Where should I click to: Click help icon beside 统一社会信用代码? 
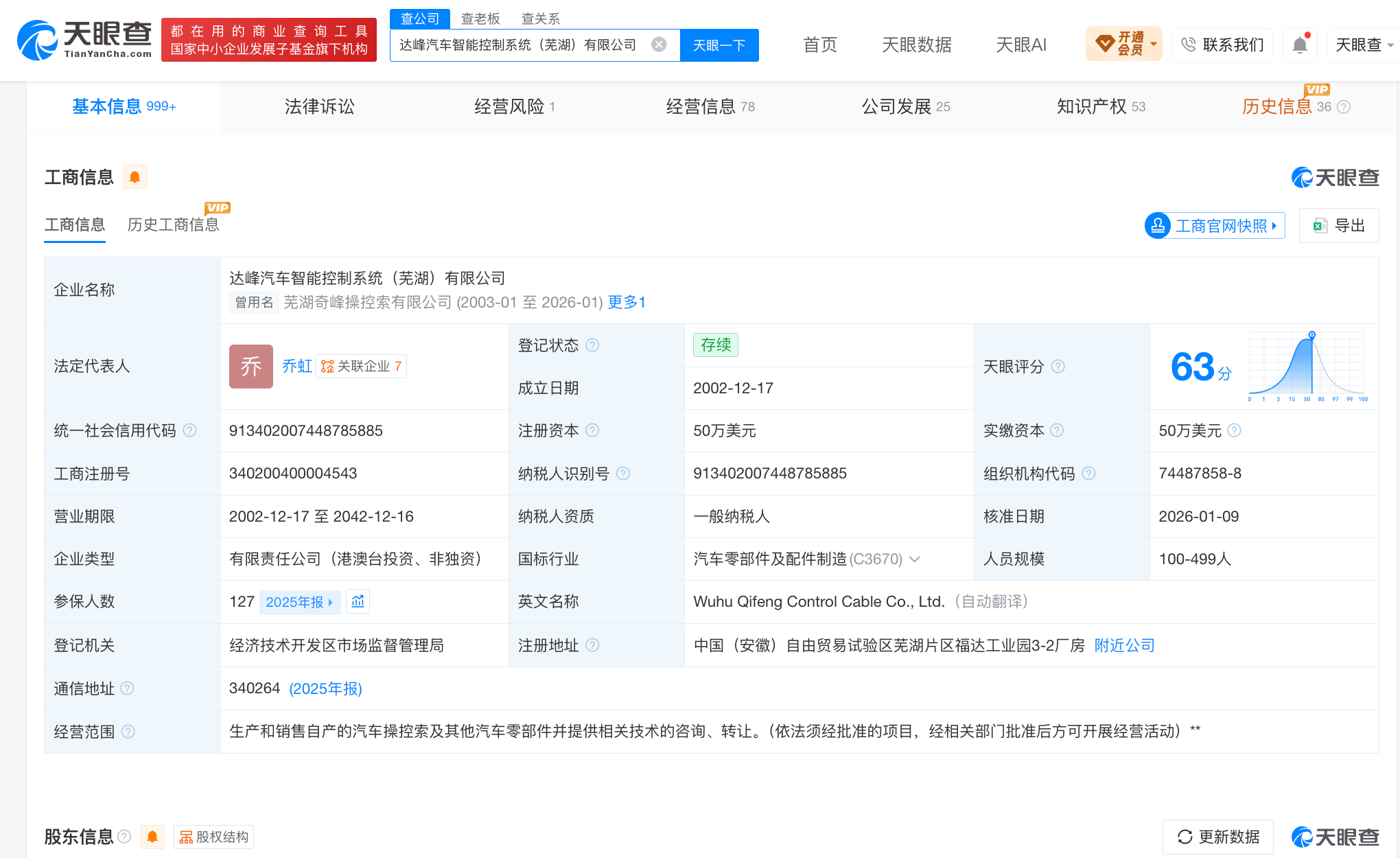(190, 430)
